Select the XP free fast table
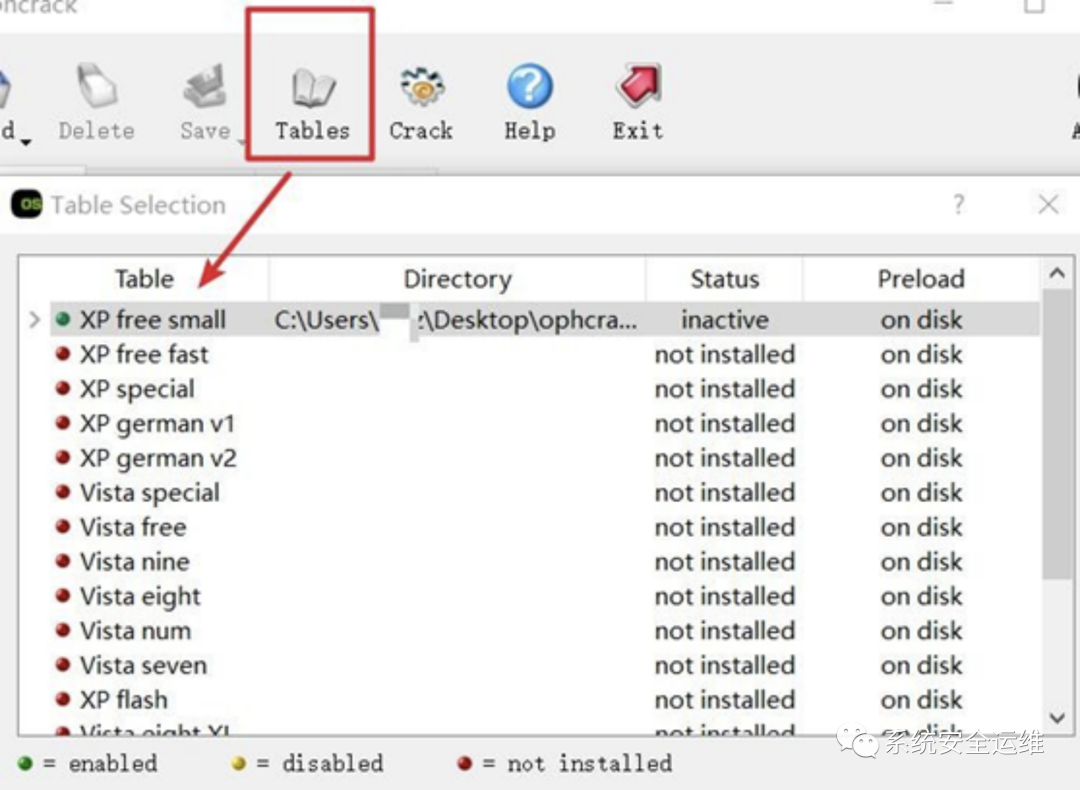Viewport: 1080px width, 790px height. point(143,355)
